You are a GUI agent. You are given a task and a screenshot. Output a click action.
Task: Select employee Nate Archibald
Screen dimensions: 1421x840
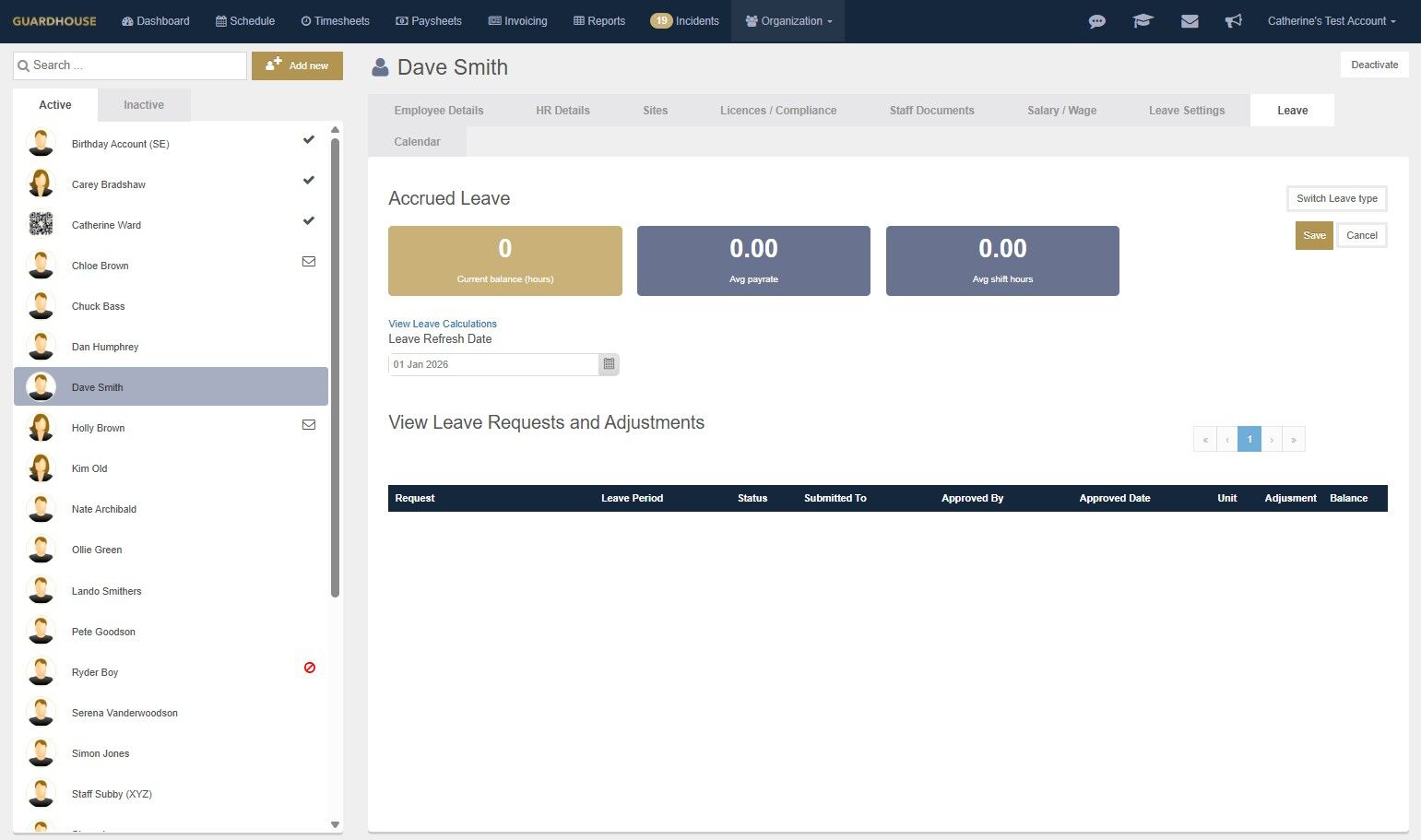click(171, 509)
